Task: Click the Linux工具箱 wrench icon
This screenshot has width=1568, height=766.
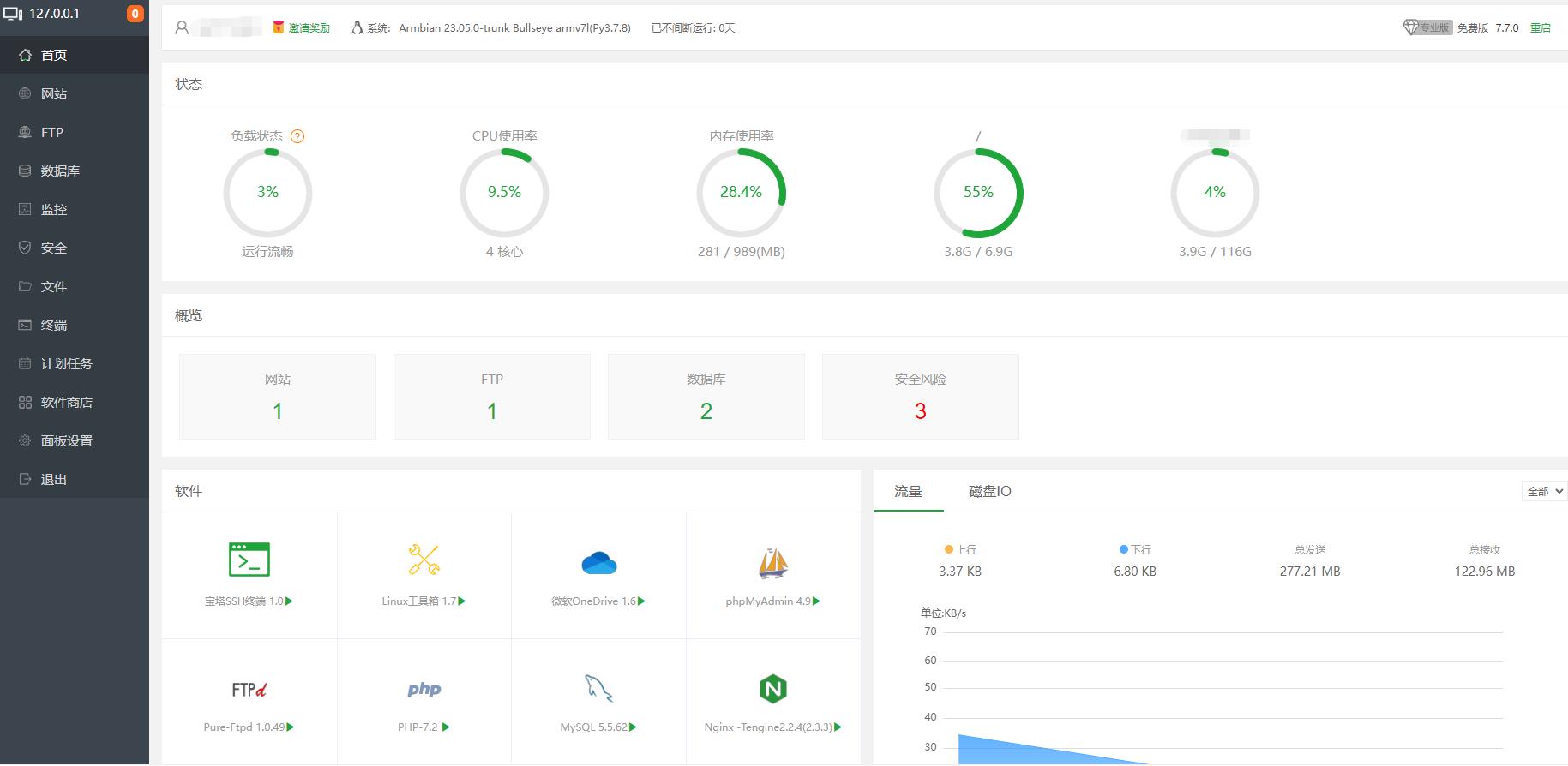Action: tap(424, 560)
